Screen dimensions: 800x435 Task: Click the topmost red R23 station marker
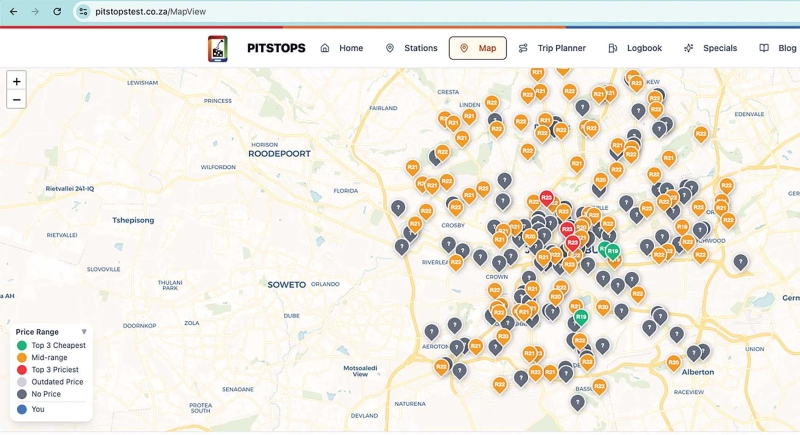click(x=546, y=197)
